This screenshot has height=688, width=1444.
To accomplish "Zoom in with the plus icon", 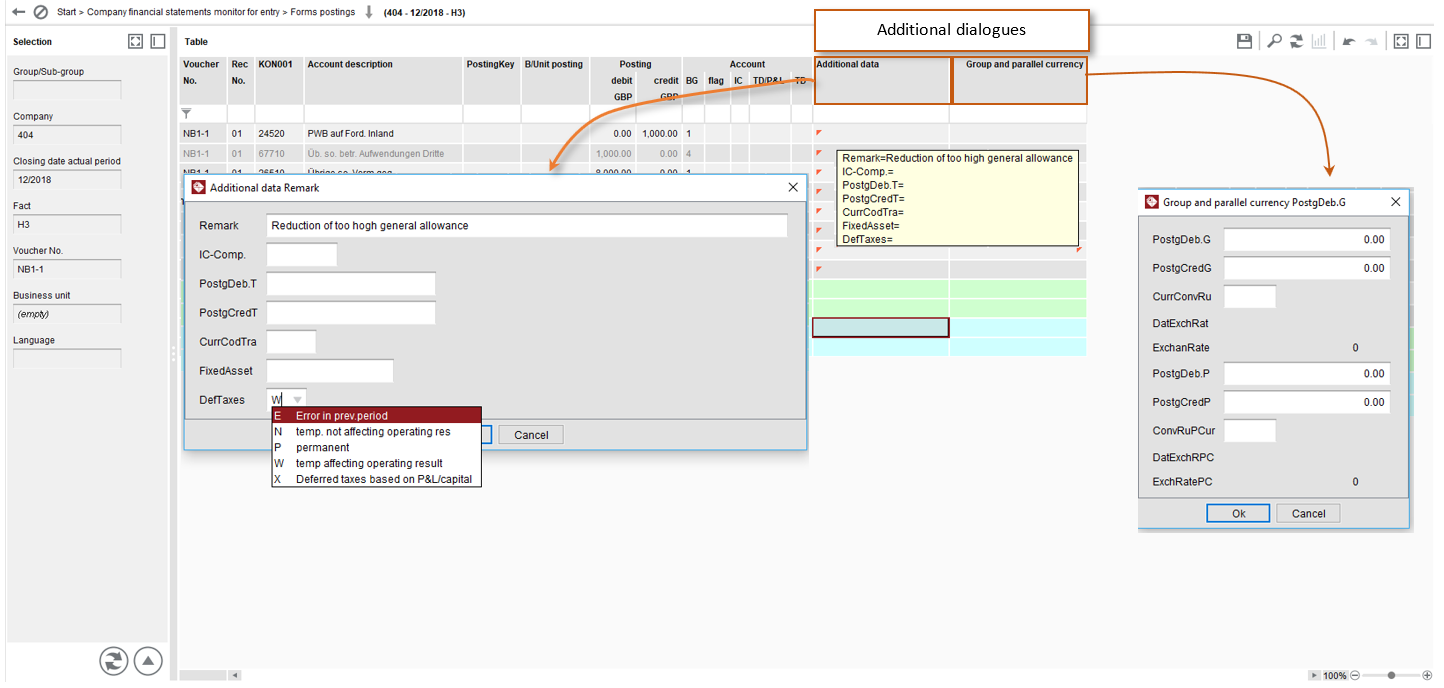I will click(1427, 676).
